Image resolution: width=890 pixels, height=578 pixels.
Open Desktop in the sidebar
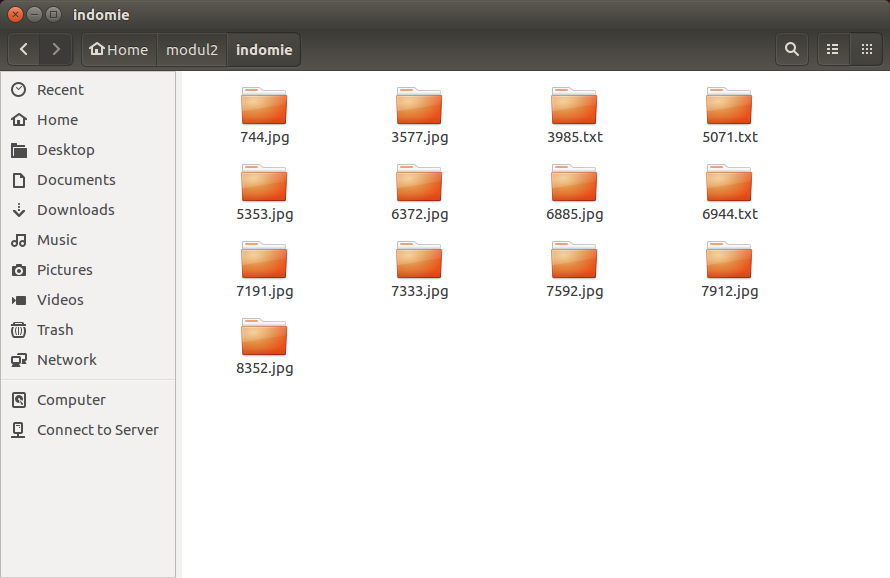tap(88, 150)
